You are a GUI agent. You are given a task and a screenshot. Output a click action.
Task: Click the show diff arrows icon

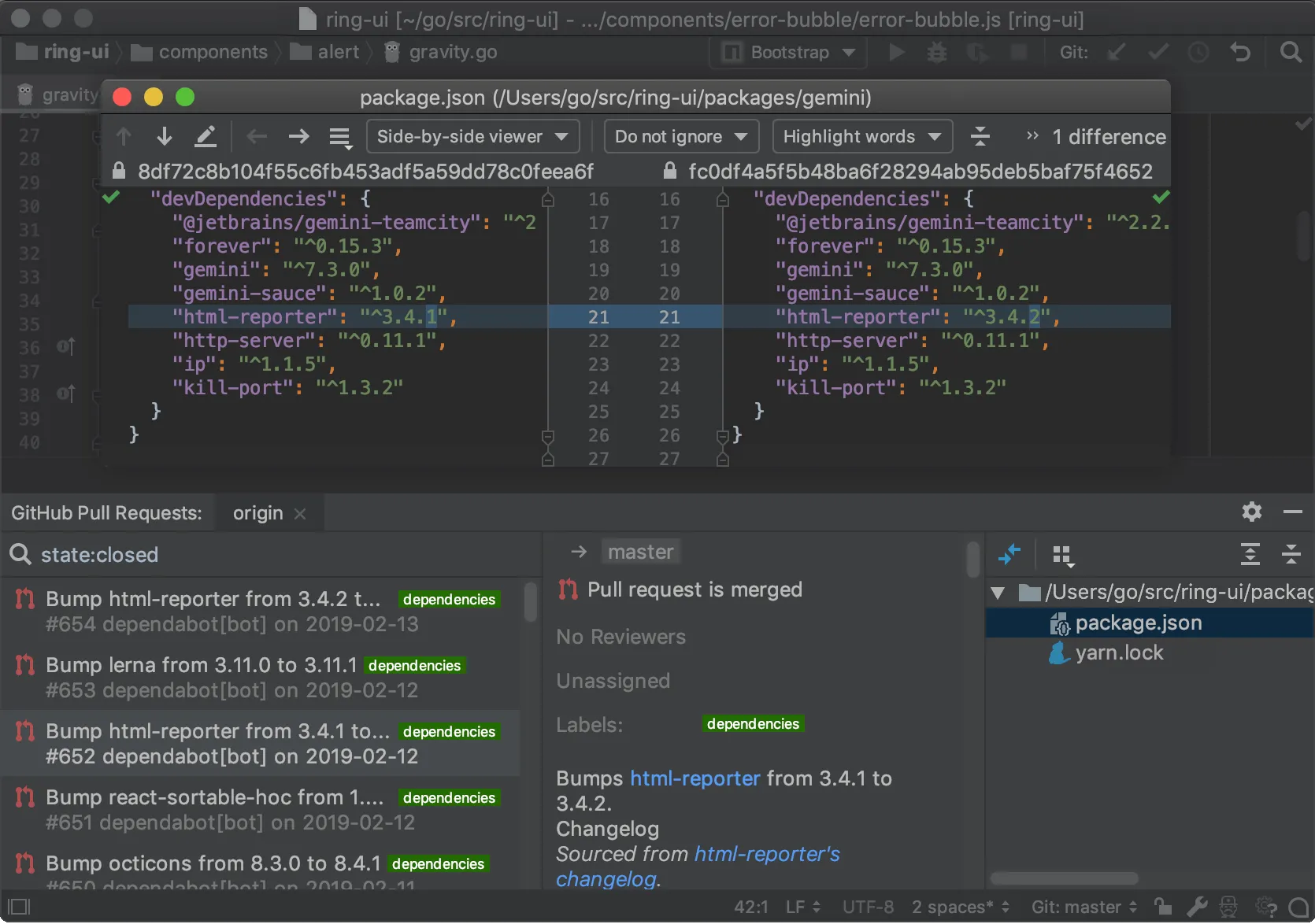1009,554
